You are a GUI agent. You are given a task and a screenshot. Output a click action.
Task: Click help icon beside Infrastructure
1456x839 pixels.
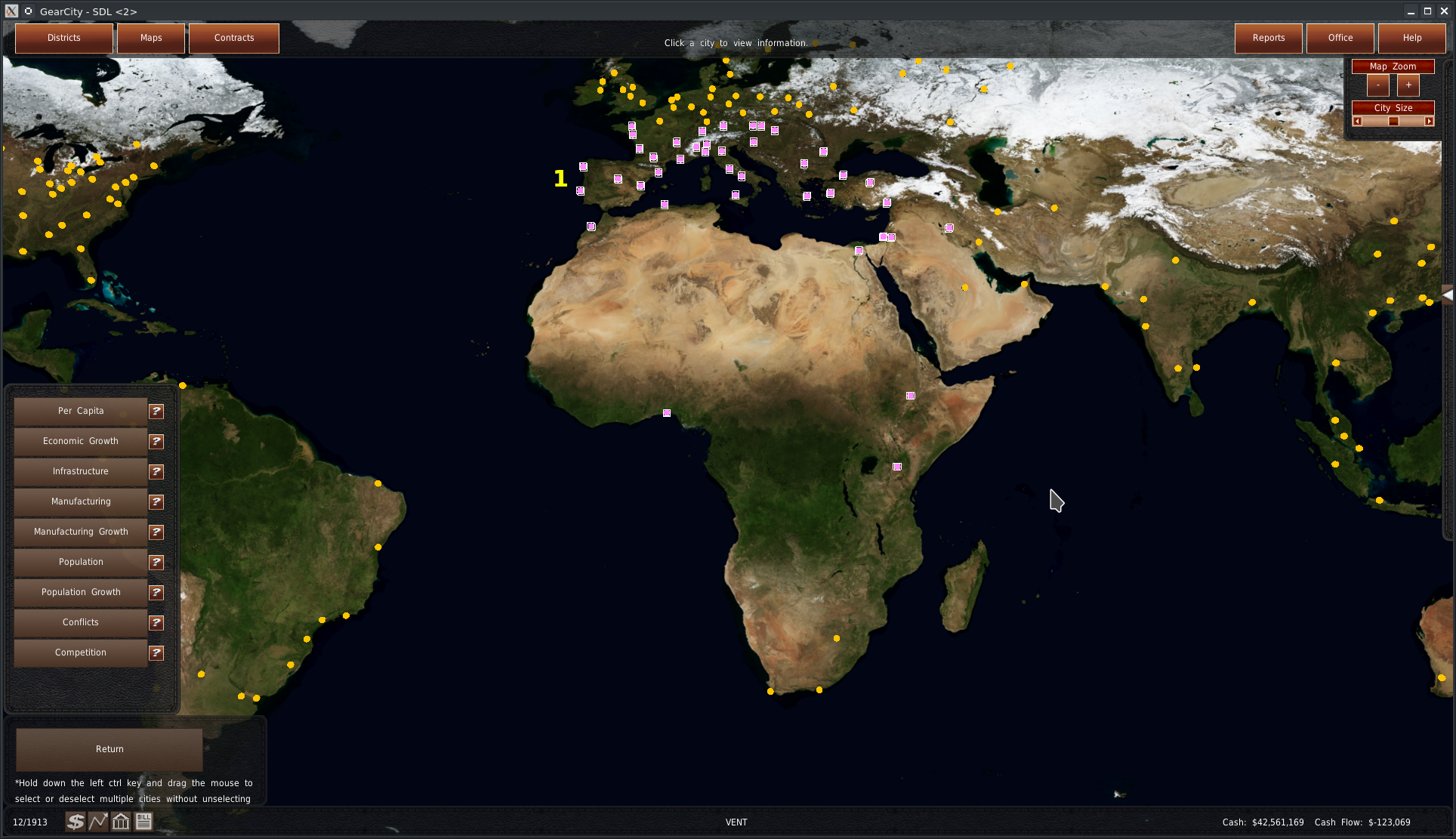pos(156,471)
